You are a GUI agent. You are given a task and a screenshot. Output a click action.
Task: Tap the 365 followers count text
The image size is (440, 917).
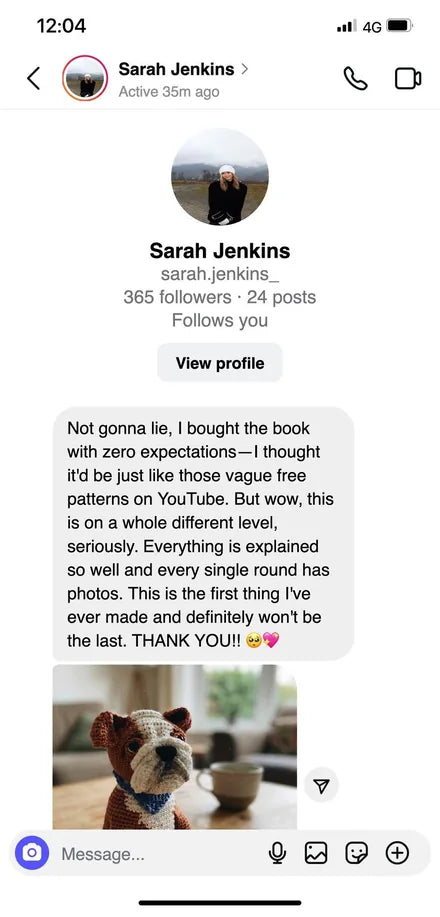click(177, 297)
